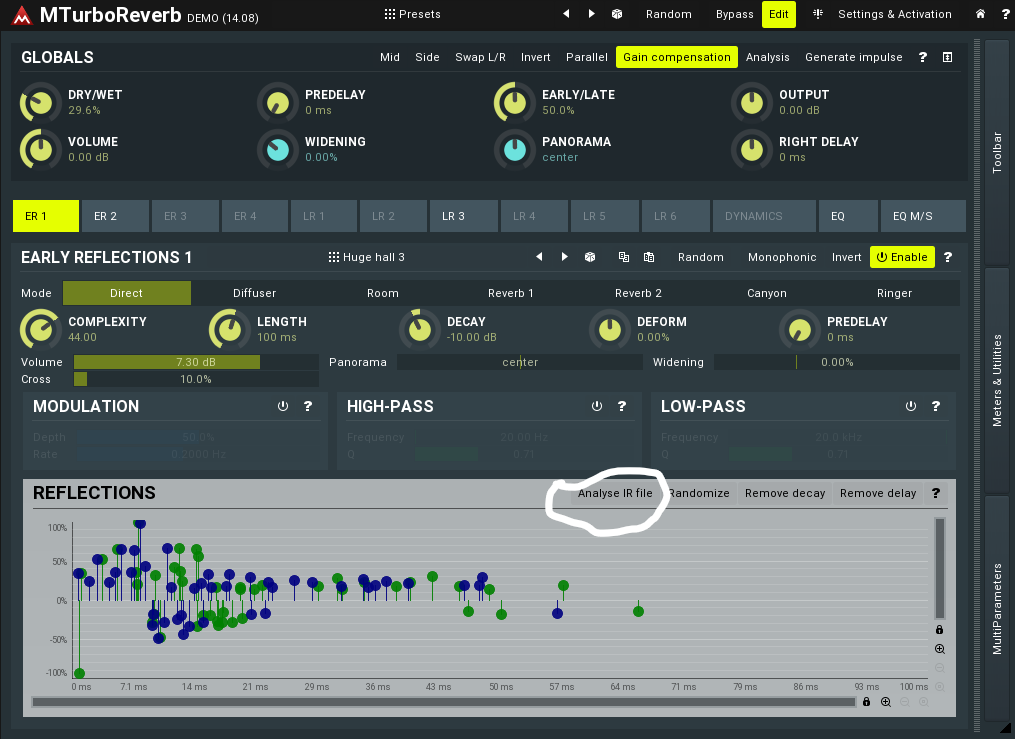Click the lock icon beside the horizontal scrollbar

tap(866, 702)
